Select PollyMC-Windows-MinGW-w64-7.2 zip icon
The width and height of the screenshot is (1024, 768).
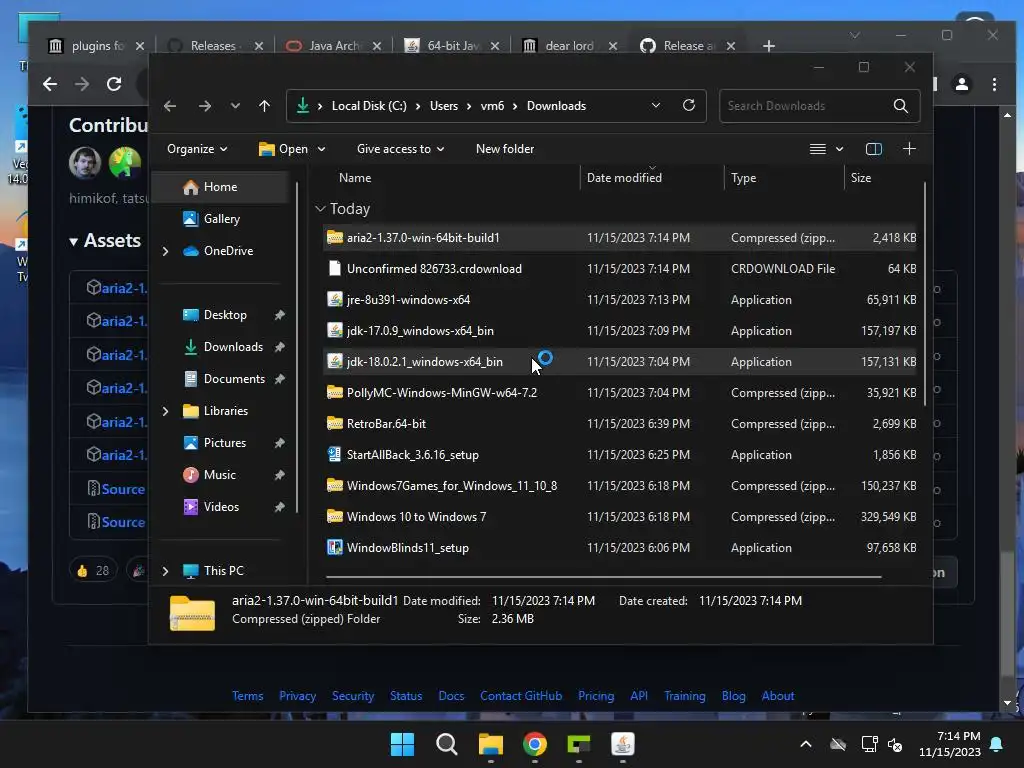tap(334, 392)
